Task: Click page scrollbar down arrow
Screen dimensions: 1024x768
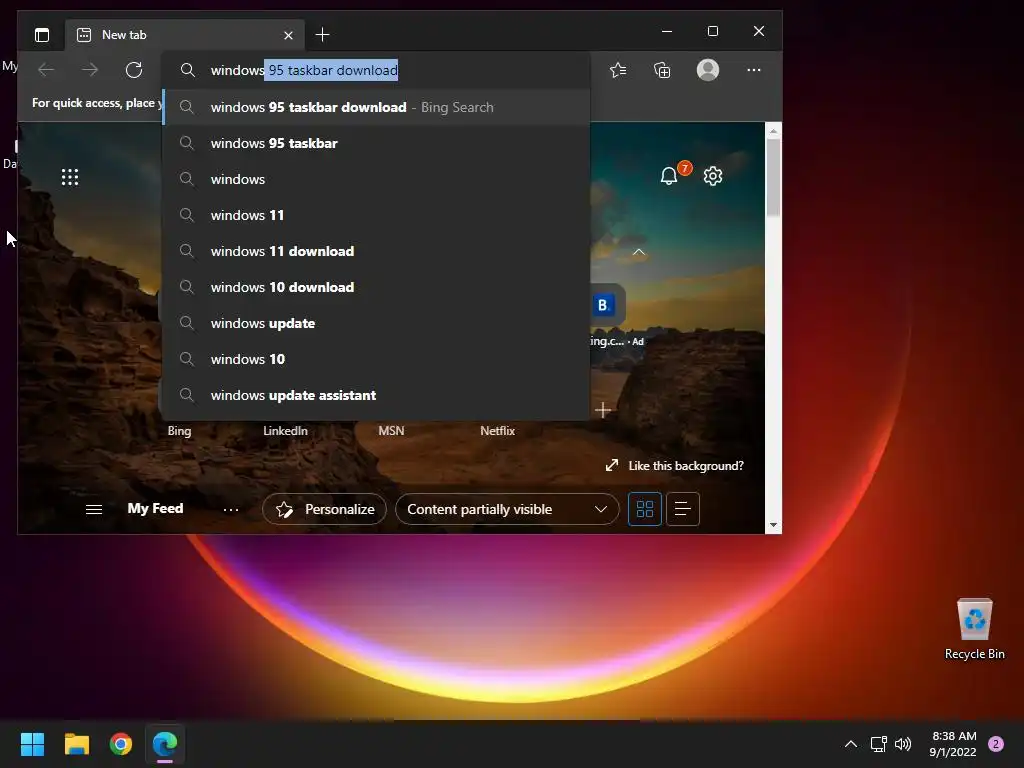Action: tap(773, 525)
